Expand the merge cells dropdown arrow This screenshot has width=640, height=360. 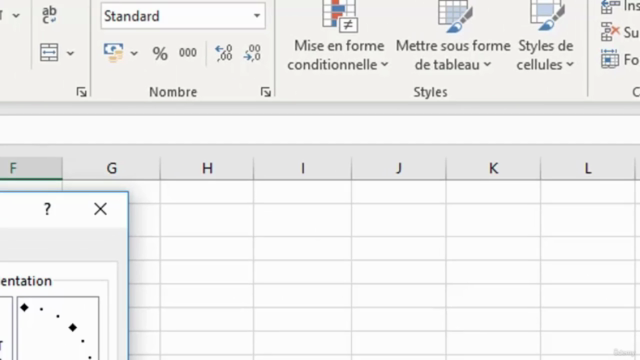(70, 53)
